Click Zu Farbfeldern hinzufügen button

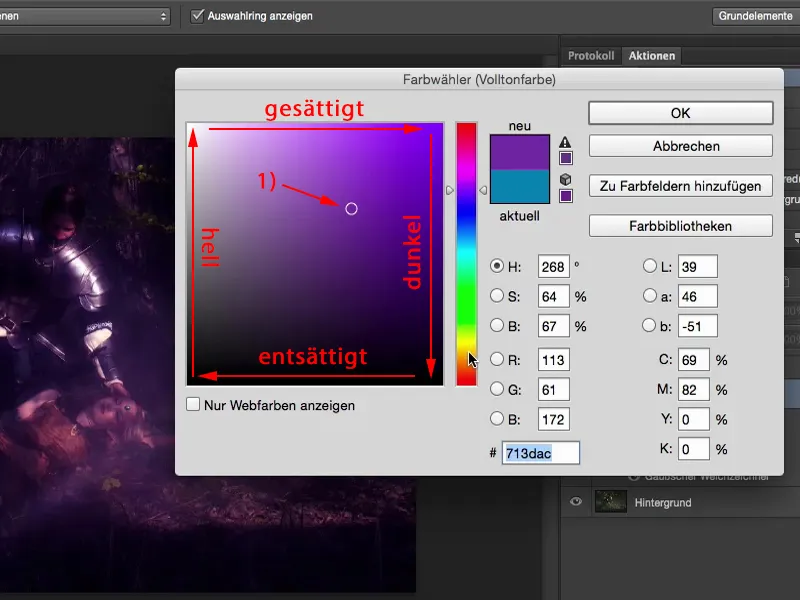(x=681, y=186)
